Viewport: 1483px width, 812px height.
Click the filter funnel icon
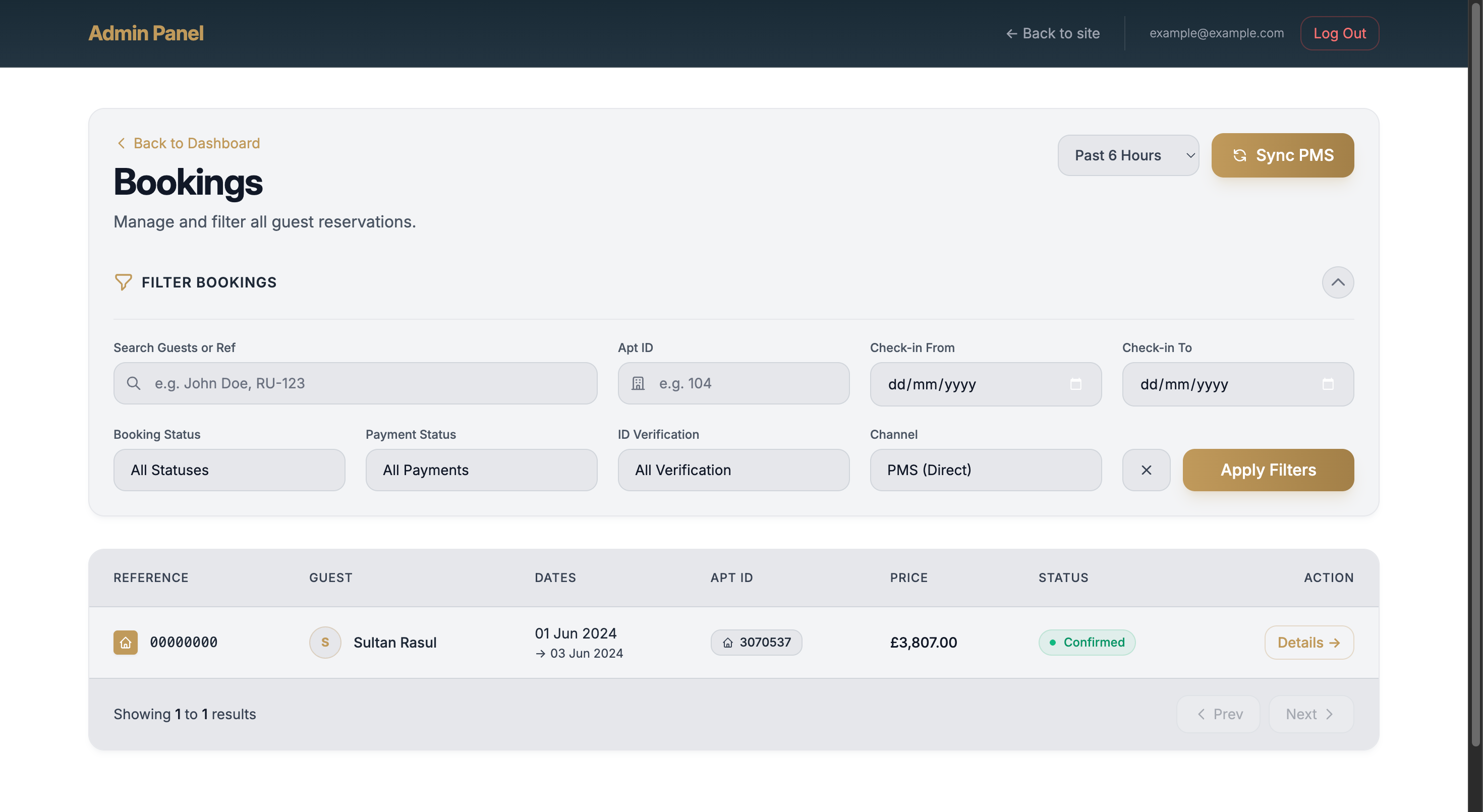pos(123,282)
